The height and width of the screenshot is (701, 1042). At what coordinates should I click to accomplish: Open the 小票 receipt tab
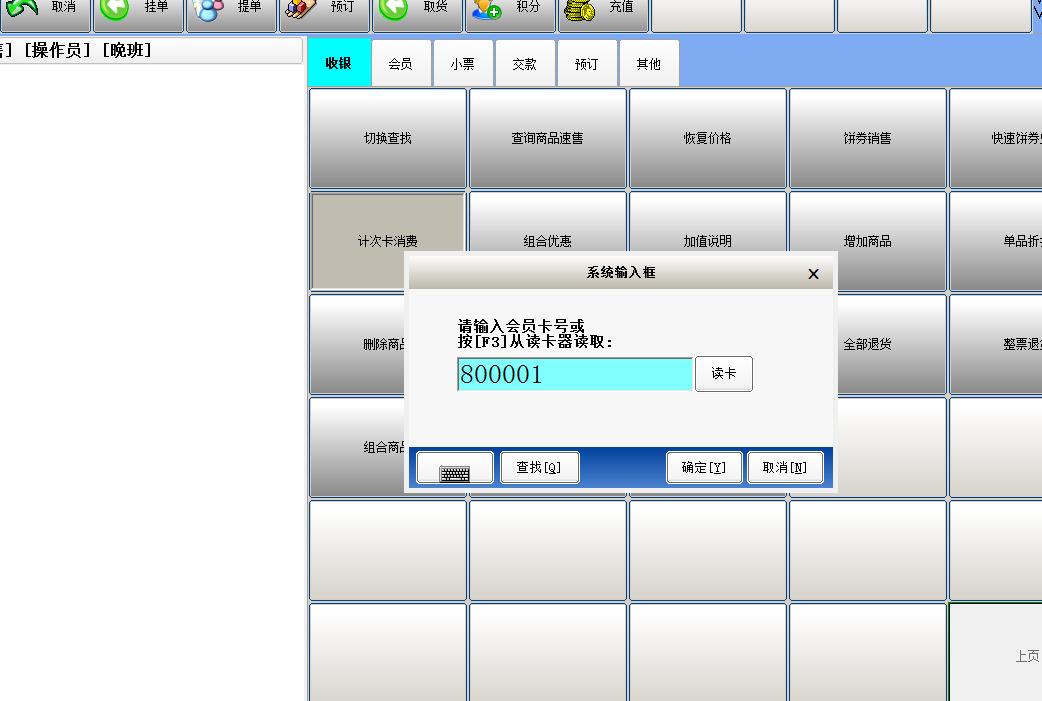pos(463,62)
